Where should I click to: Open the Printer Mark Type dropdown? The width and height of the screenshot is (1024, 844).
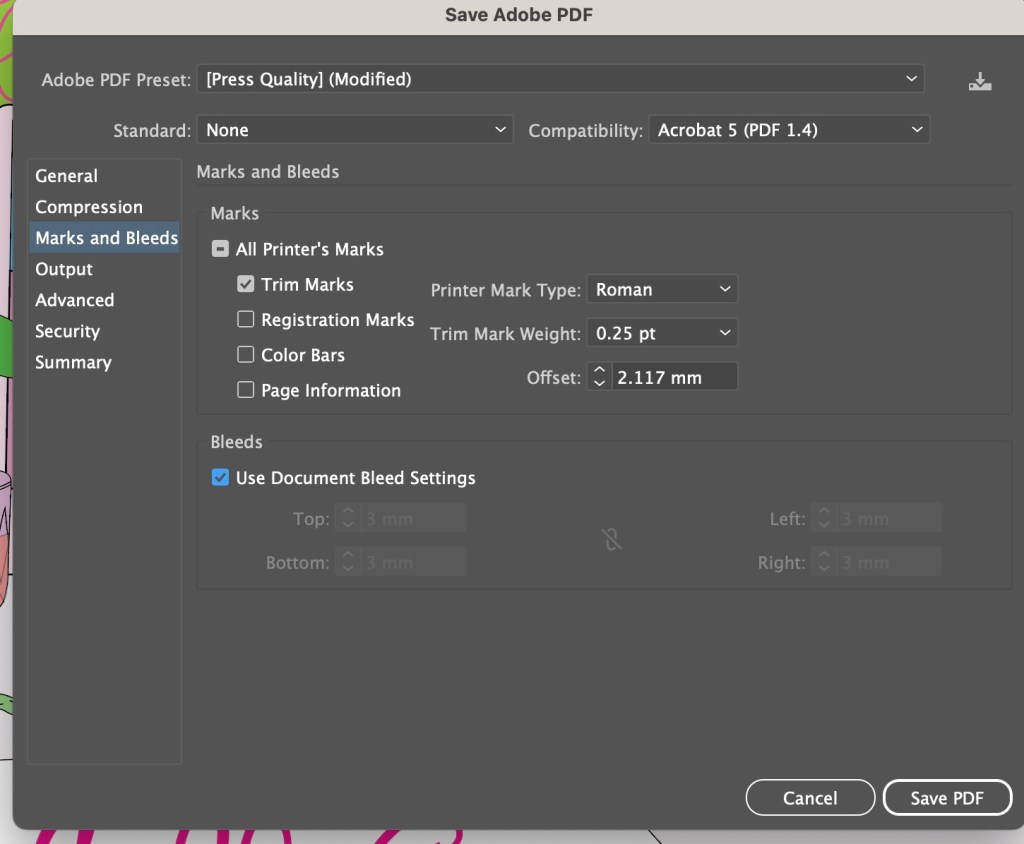click(662, 290)
